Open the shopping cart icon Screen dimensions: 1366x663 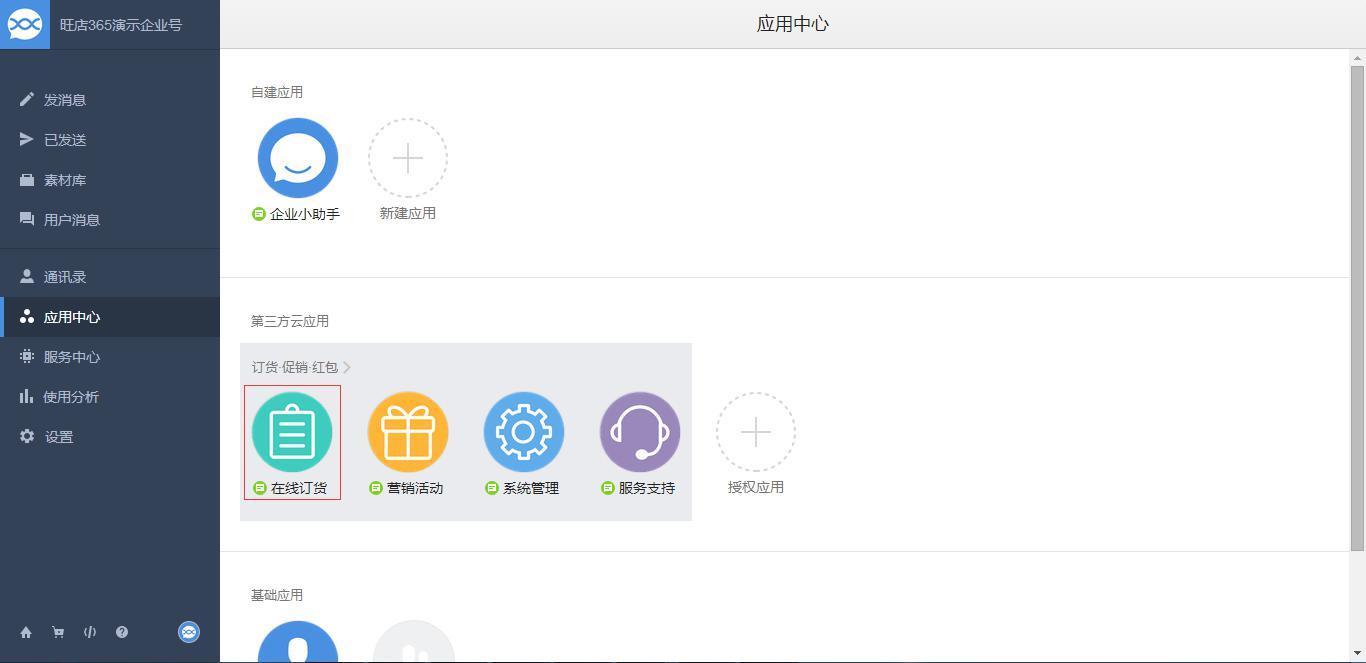pos(58,632)
